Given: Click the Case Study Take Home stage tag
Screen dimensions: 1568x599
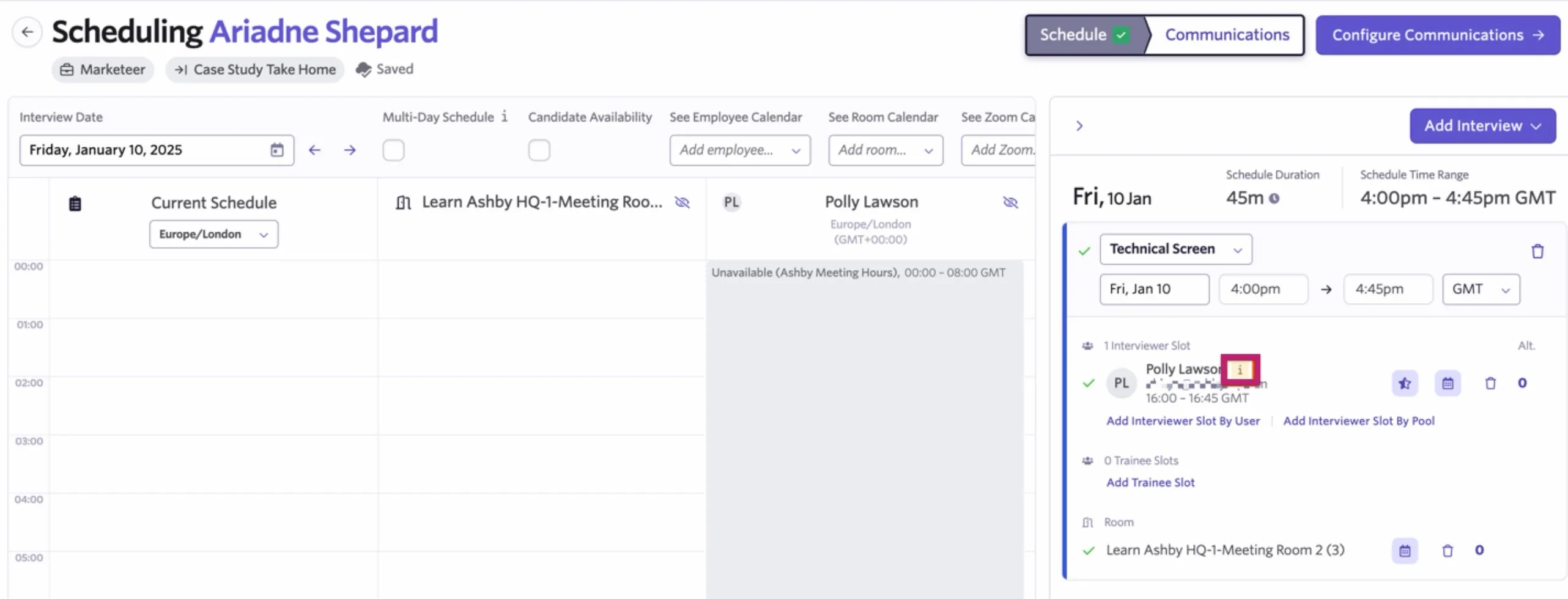Looking at the screenshot, I should click(x=255, y=70).
